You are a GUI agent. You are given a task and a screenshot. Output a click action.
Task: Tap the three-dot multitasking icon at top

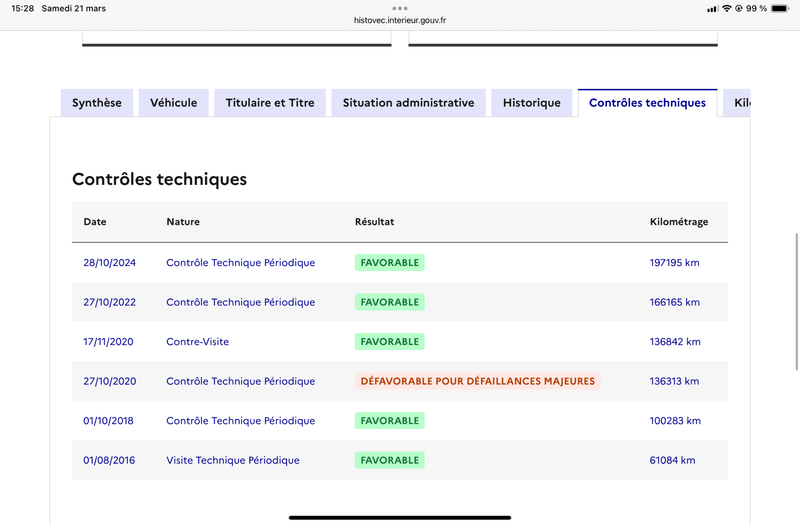400,8
